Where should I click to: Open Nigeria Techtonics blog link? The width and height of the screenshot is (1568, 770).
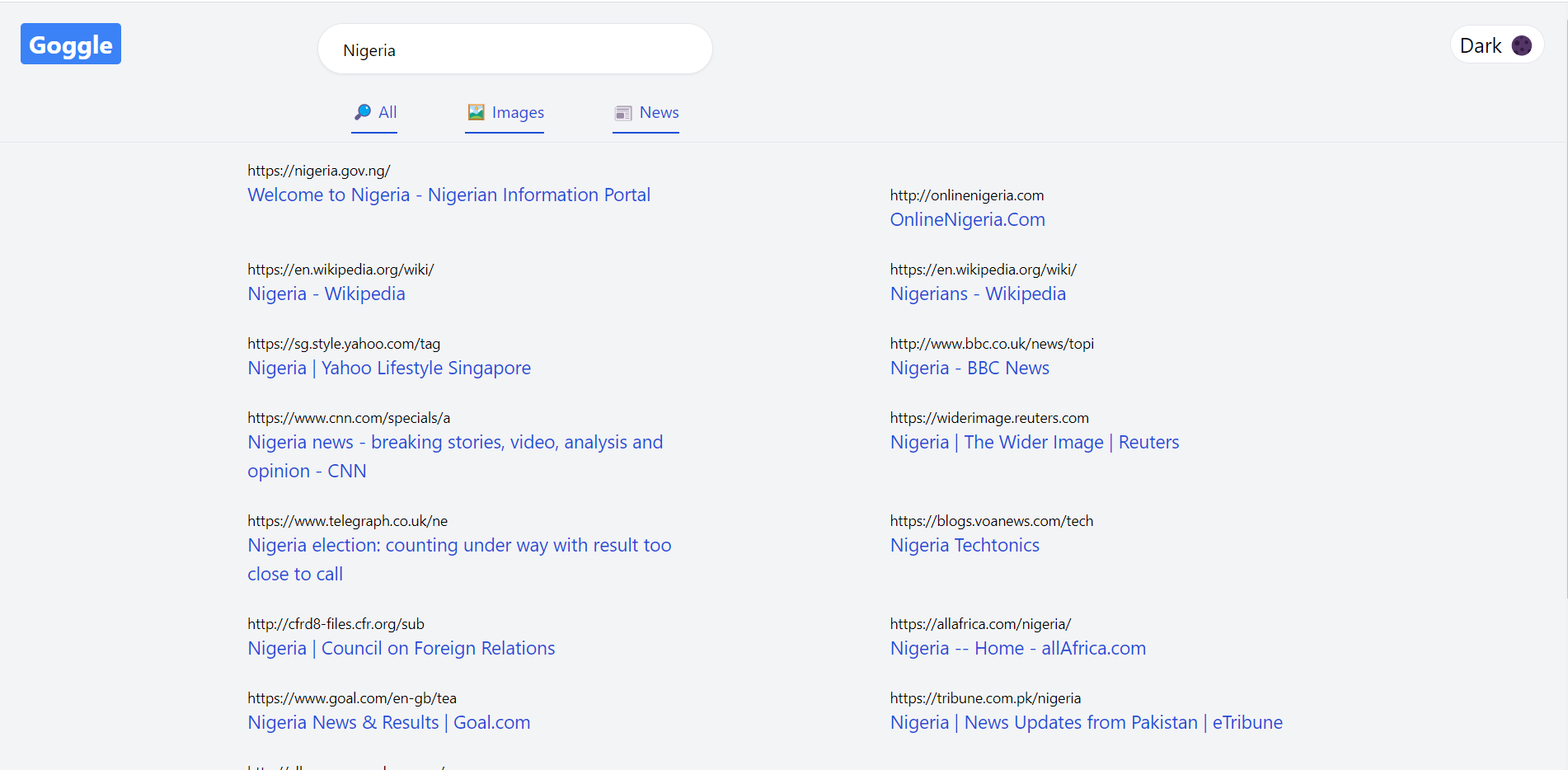point(964,546)
